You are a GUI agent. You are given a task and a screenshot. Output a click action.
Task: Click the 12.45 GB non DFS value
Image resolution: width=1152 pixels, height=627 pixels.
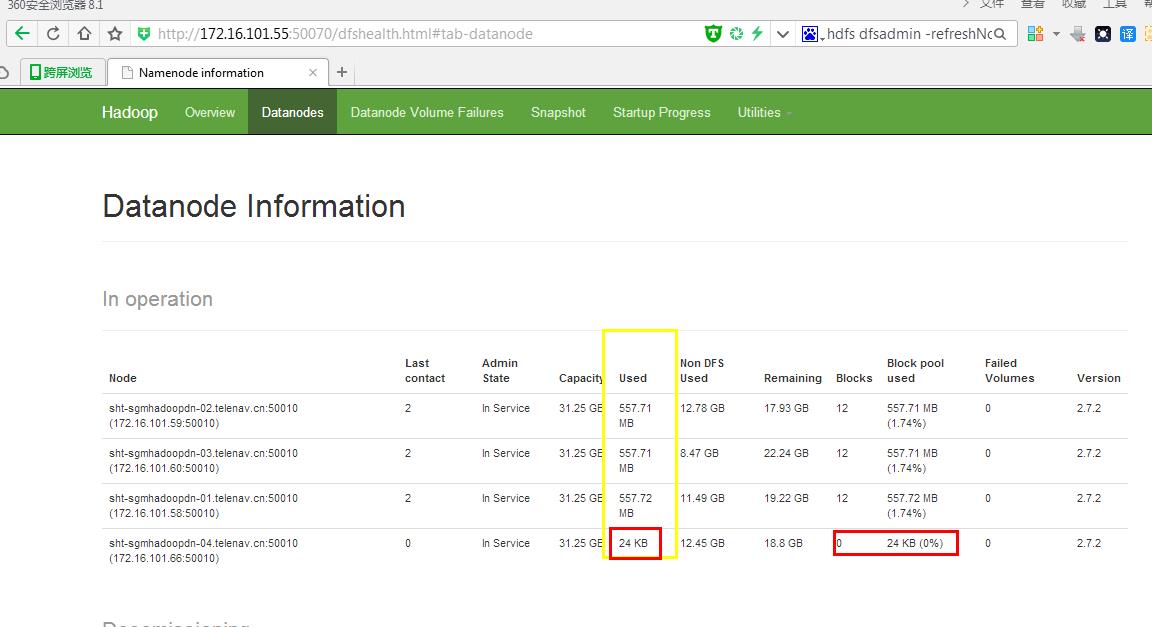[x=702, y=543]
